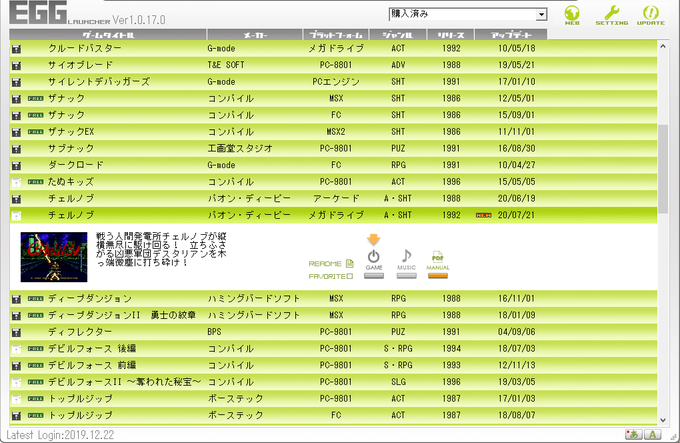
Task: Click the Latest Login:2019.12.22 status text
Action: pos(60,435)
